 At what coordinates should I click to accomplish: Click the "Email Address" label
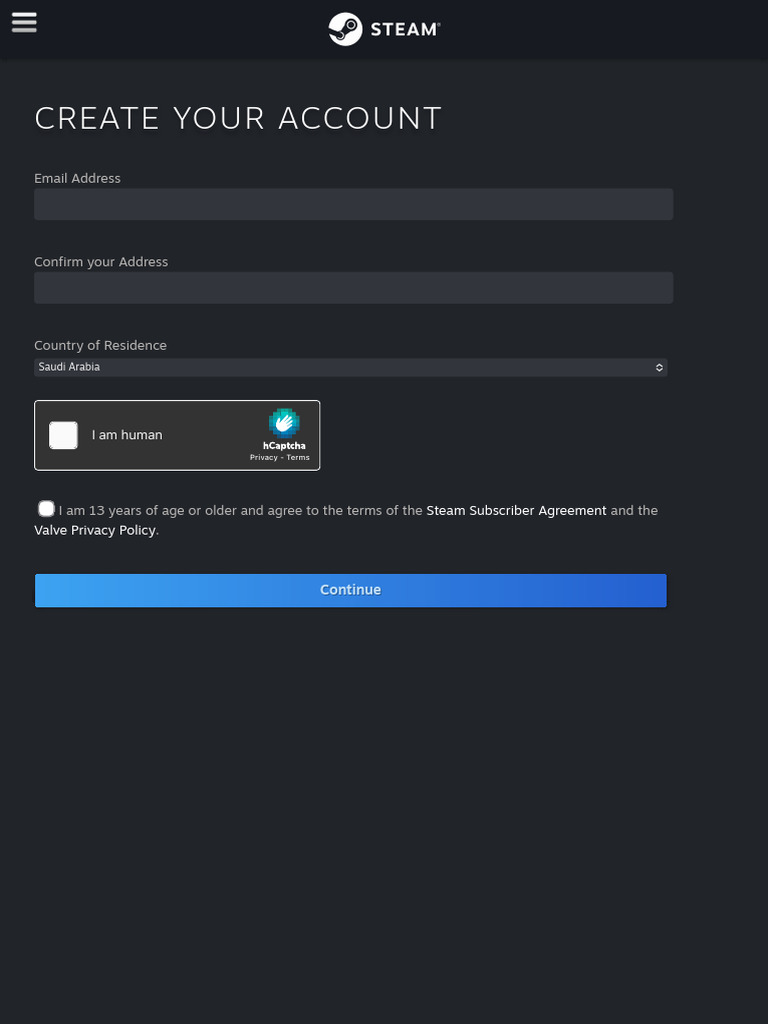(x=77, y=178)
